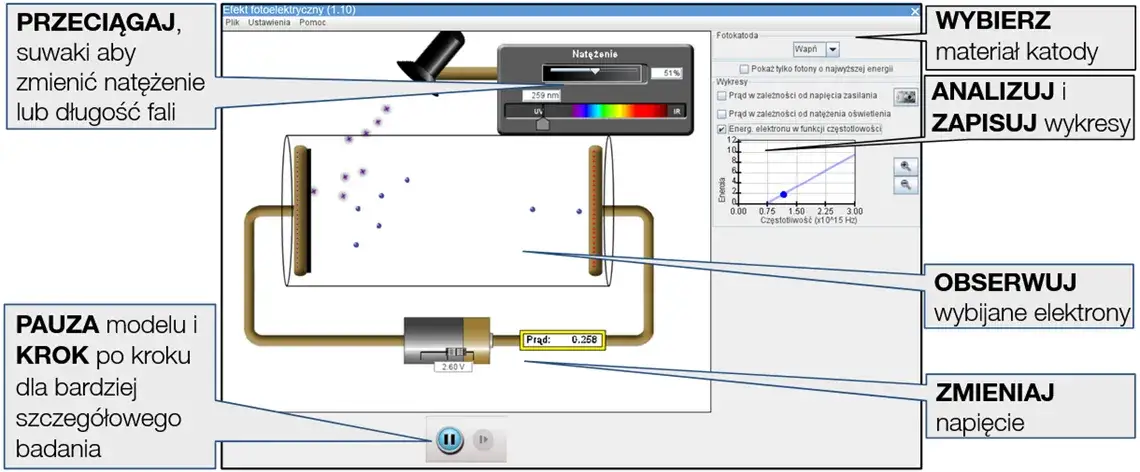Uncheck 'Energ. elektronu w funkcji częstotliwości'

tap(723, 129)
